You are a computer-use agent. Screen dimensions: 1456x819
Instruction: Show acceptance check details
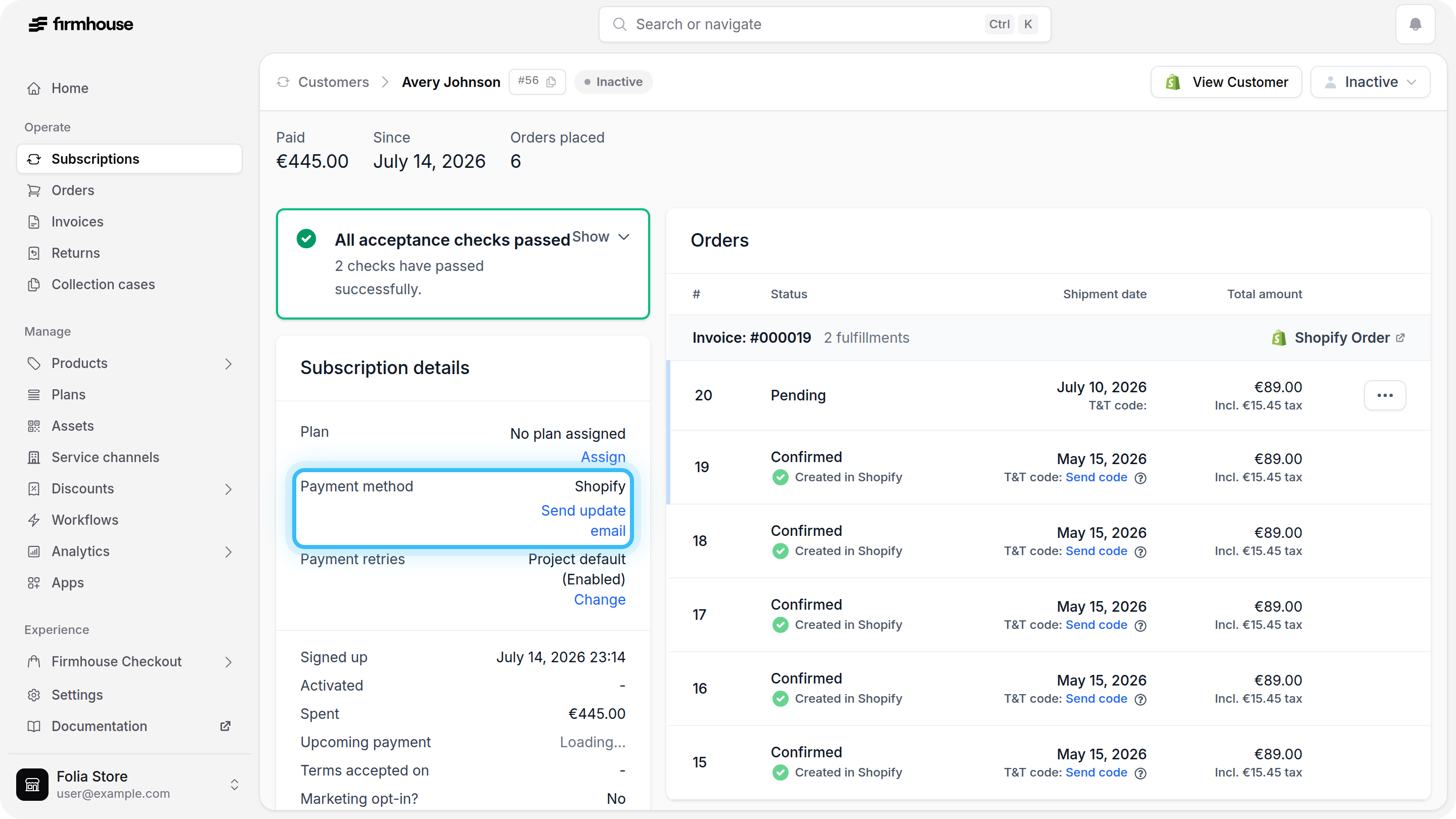(x=601, y=237)
